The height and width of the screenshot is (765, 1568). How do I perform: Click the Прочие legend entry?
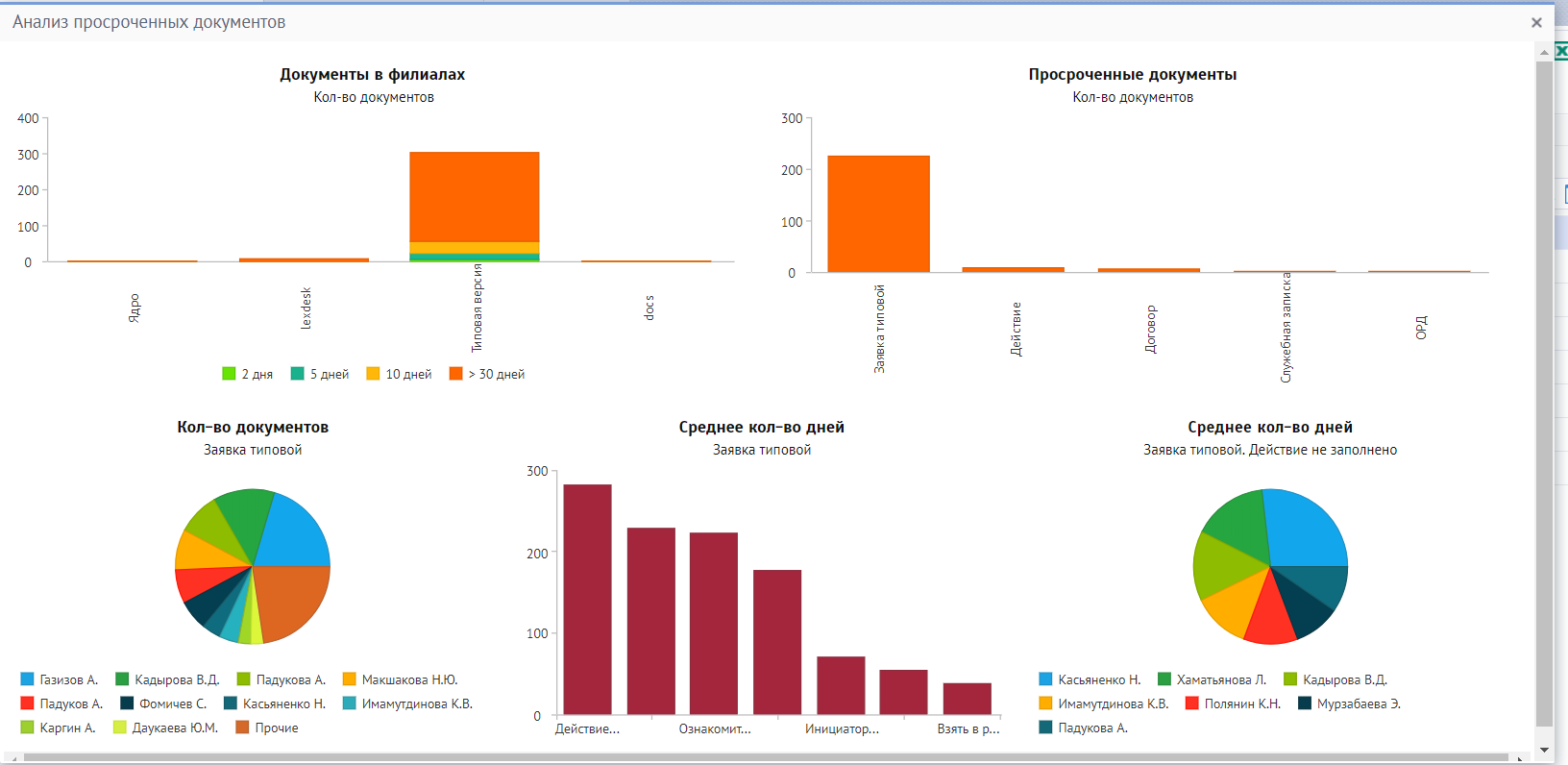click(267, 728)
